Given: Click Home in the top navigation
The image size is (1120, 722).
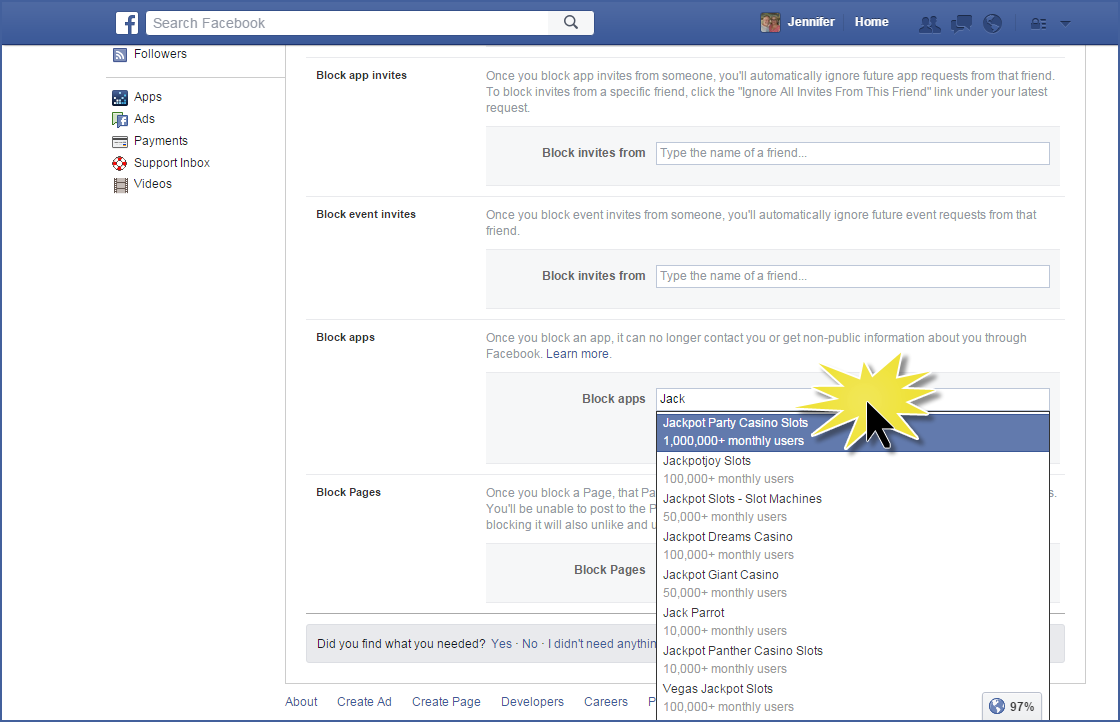Looking at the screenshot, I should [x=871, y=21].
